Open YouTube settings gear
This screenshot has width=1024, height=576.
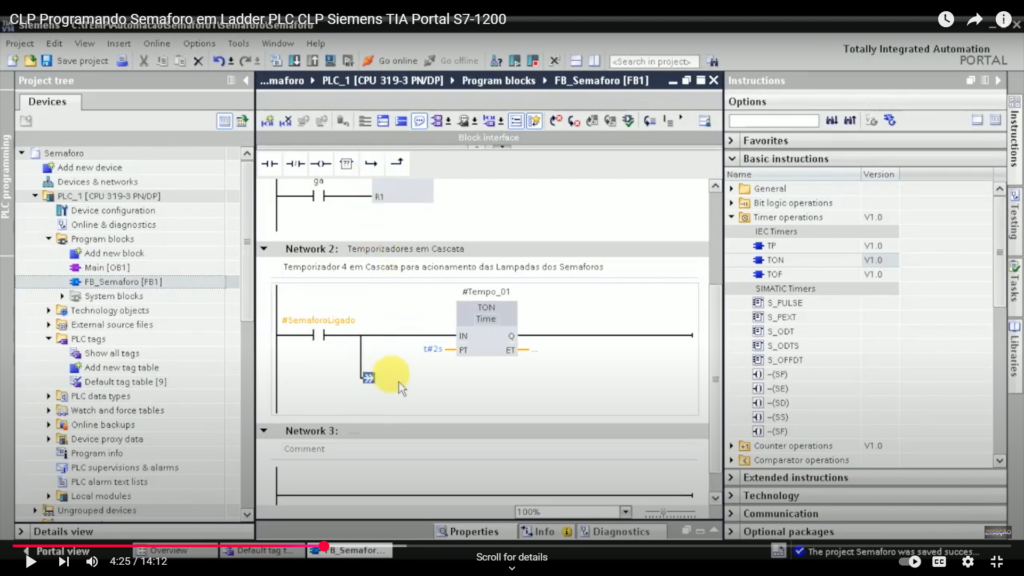(x=968, y=562)
